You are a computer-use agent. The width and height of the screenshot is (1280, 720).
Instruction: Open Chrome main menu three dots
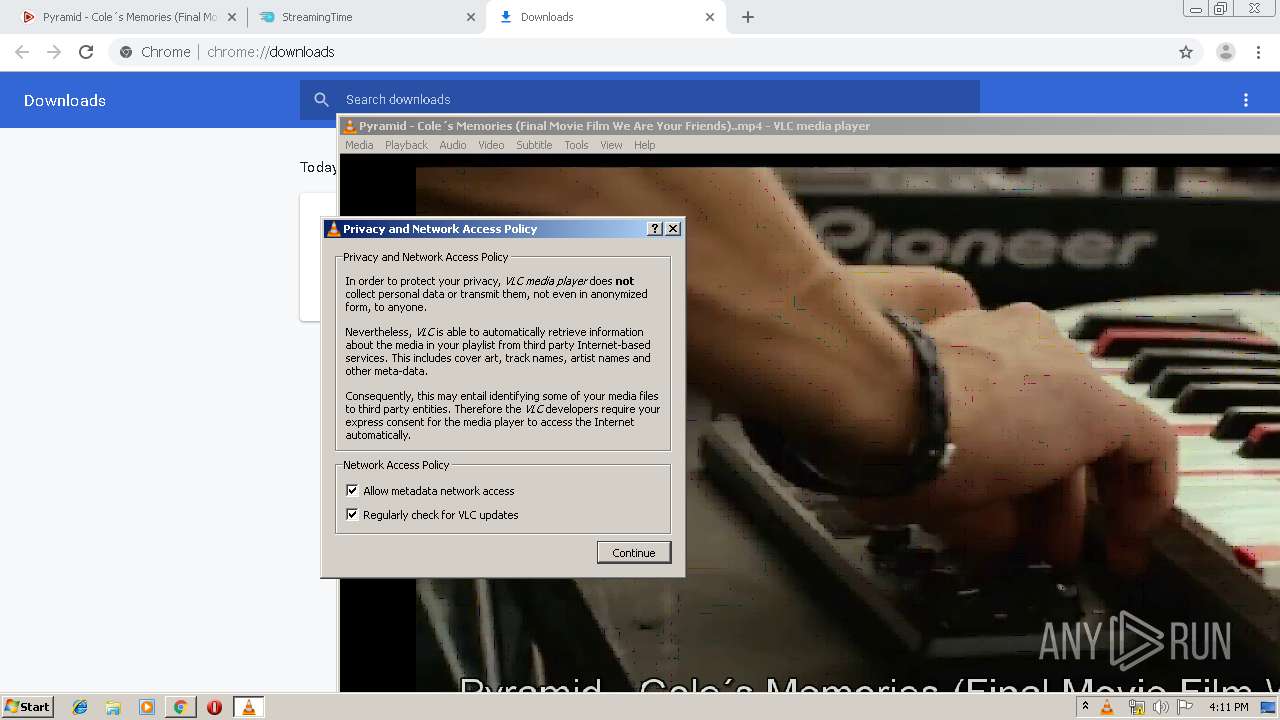[1258, 52]
